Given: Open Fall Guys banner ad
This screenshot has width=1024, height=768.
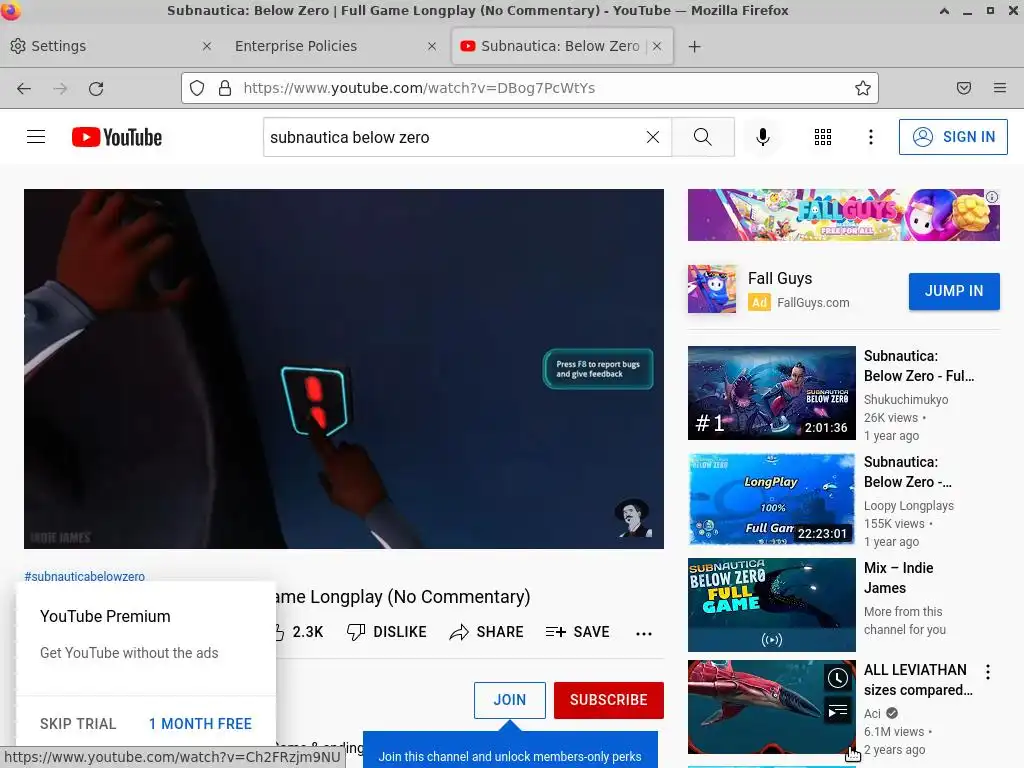Looking at the screenshot, I should (844, 215).
